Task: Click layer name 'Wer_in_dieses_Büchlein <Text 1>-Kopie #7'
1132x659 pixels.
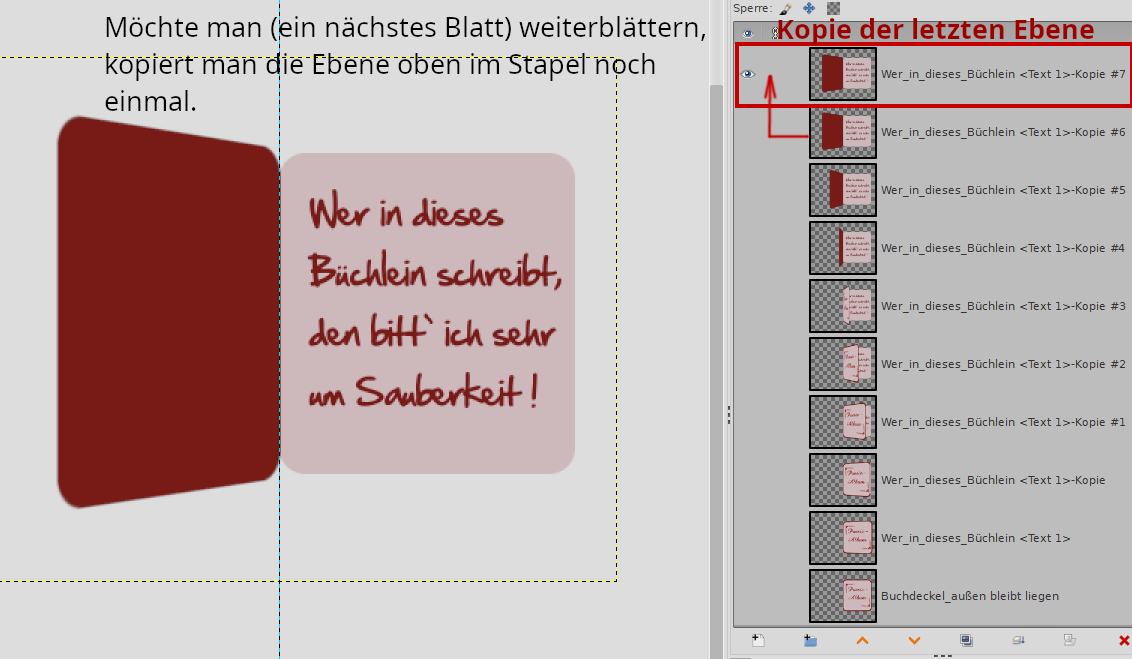Action: coord(1003,74)
